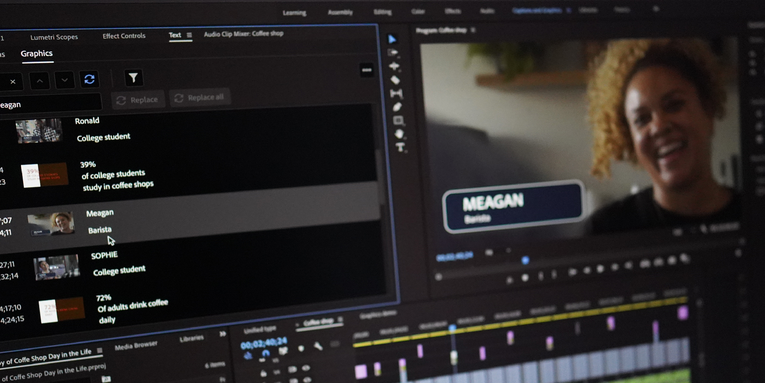Screen dimensions: 765x383
Task: Select the Type tool
Action: pyautogui.click(x=401, y=147)
